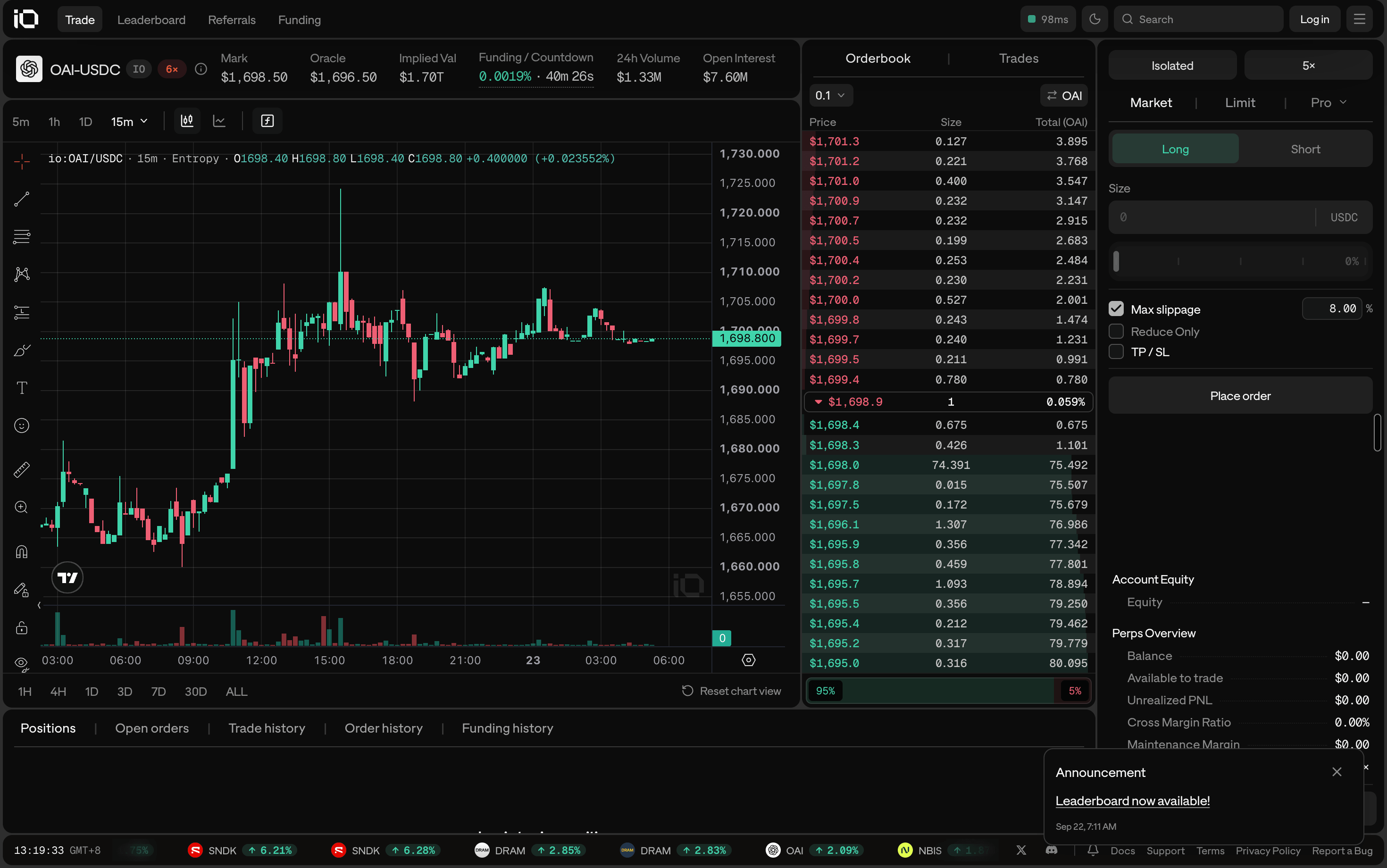Open the notifications bell icon

(x=1093, y=850)
